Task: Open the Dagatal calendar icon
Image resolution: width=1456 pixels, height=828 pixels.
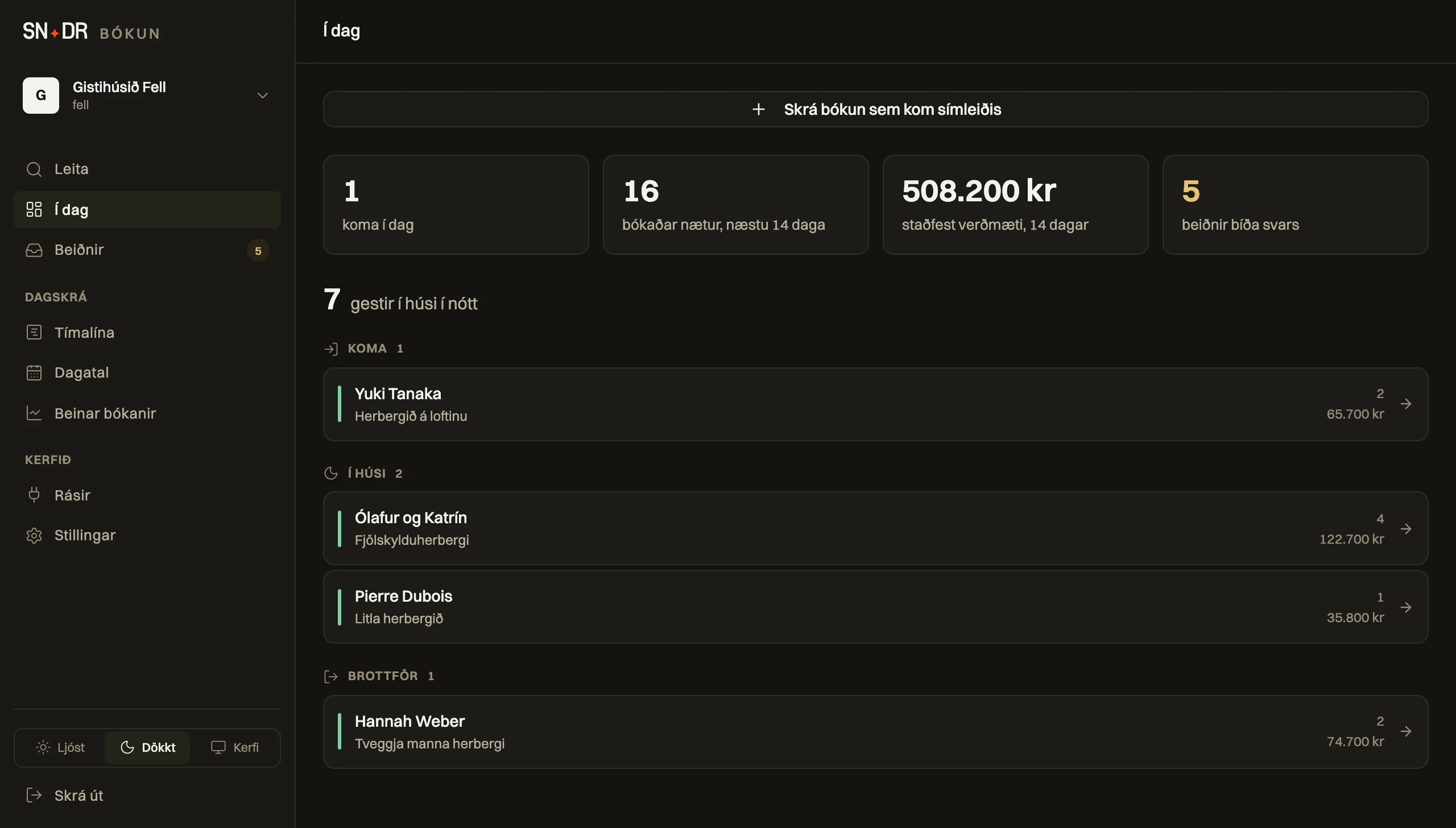Action: pos(34,373)
